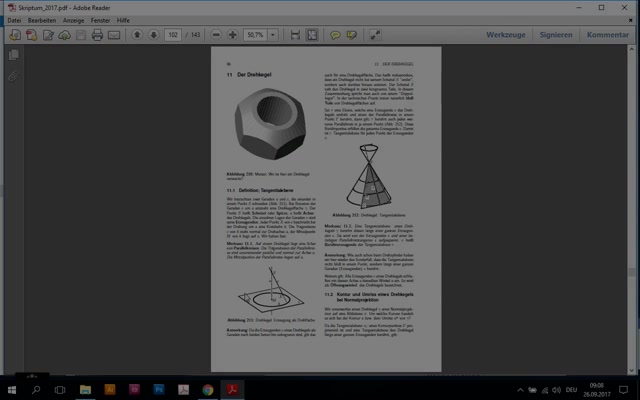Click the Print icon in the toolbar
640x400 pixels.
[97, 35]
